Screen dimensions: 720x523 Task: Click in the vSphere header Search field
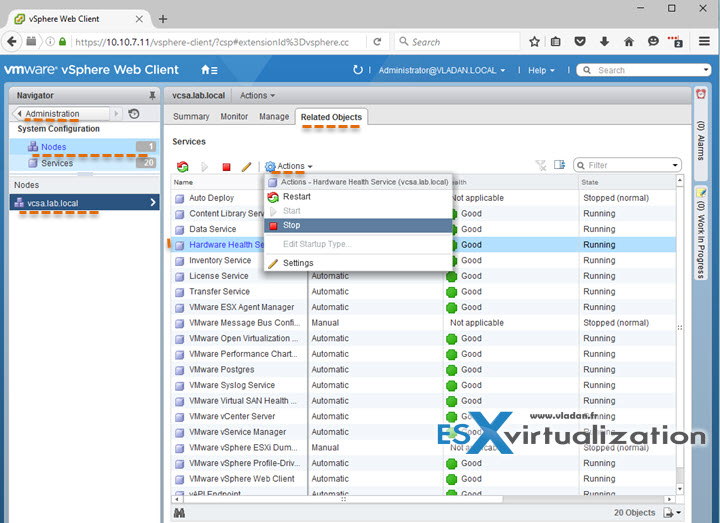coord(643,70)
